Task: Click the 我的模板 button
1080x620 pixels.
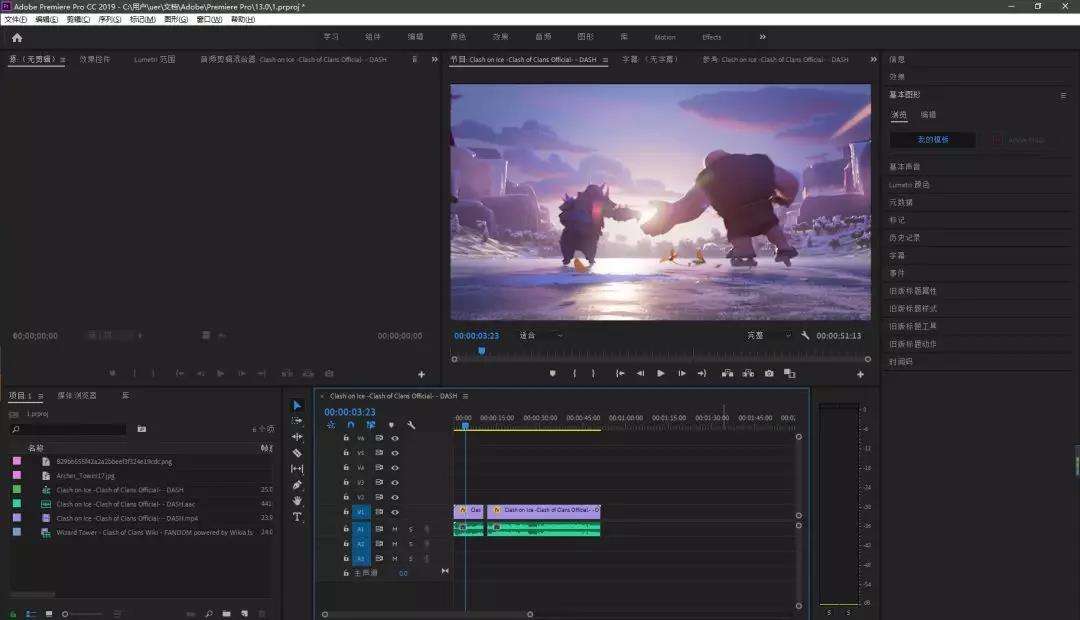Action: 932,140
